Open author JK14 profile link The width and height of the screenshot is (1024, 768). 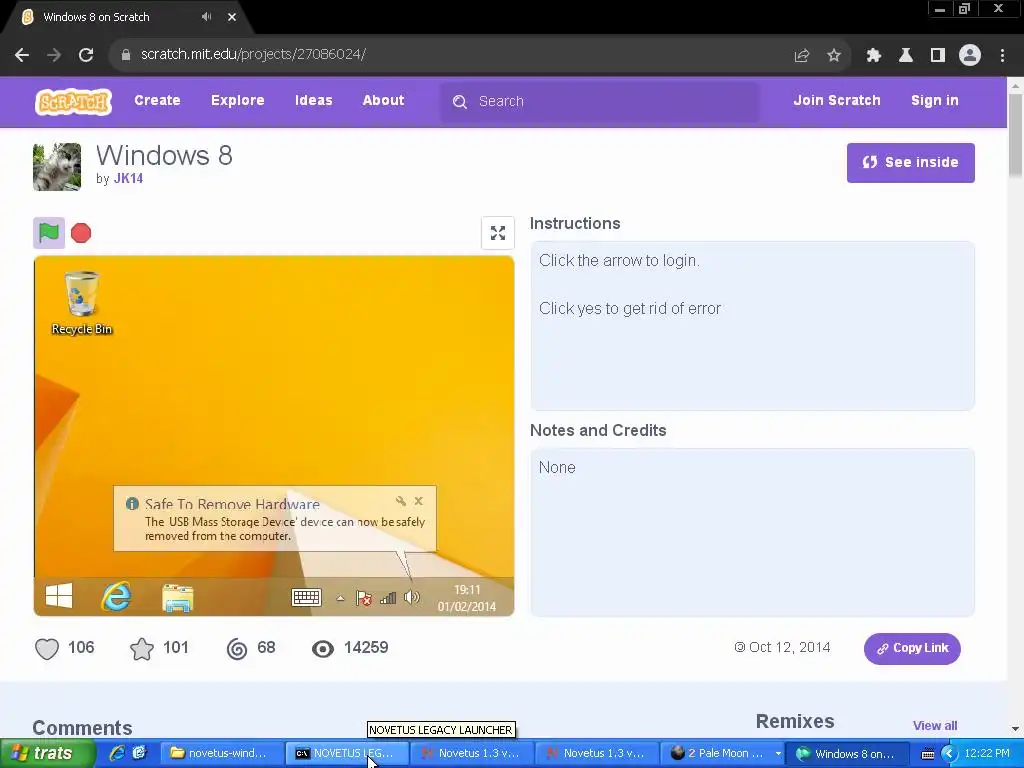129,178
